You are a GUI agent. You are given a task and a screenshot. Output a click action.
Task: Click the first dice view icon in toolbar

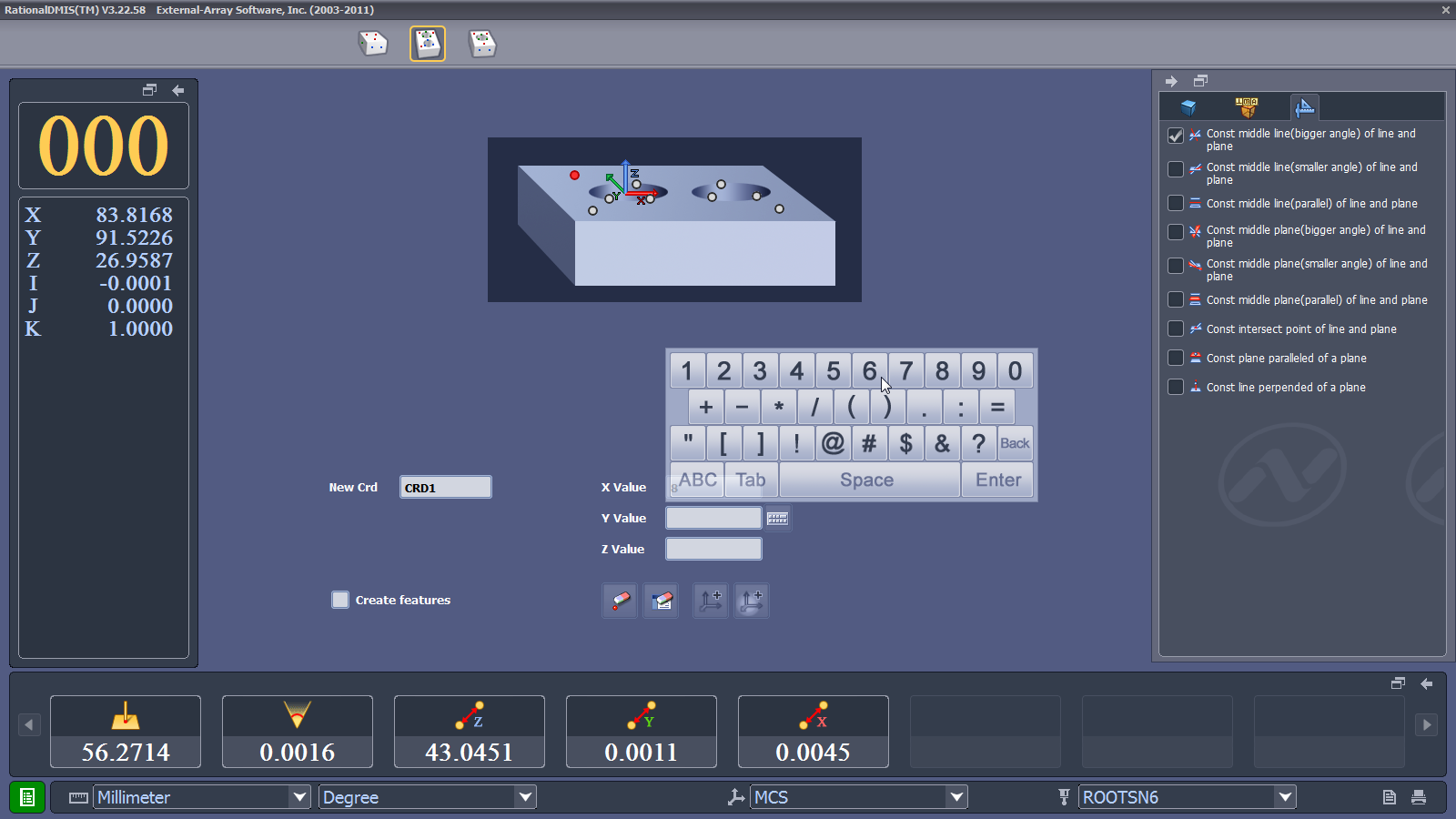point(373,44)
